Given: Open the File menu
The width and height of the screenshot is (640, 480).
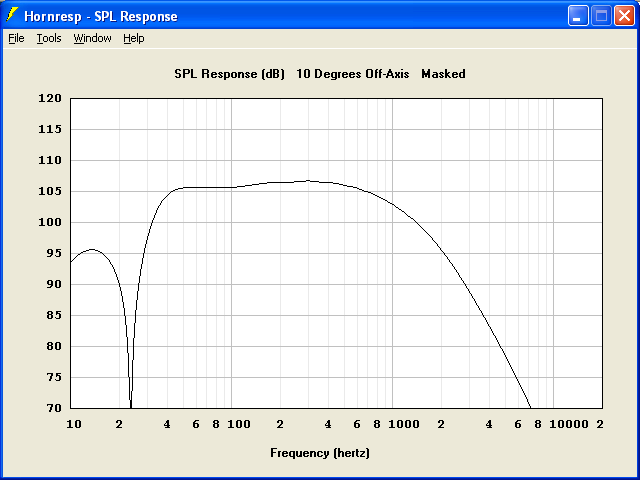Looking at the screenshot, I should point(16,38).
